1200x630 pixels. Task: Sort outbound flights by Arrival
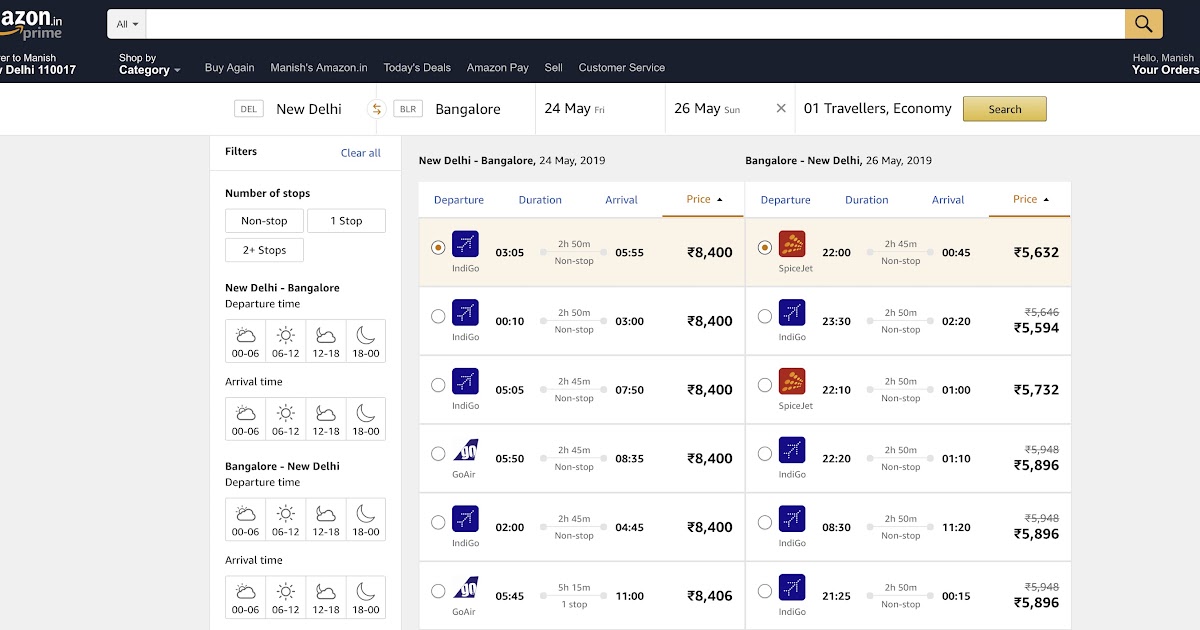pos(621,200)
